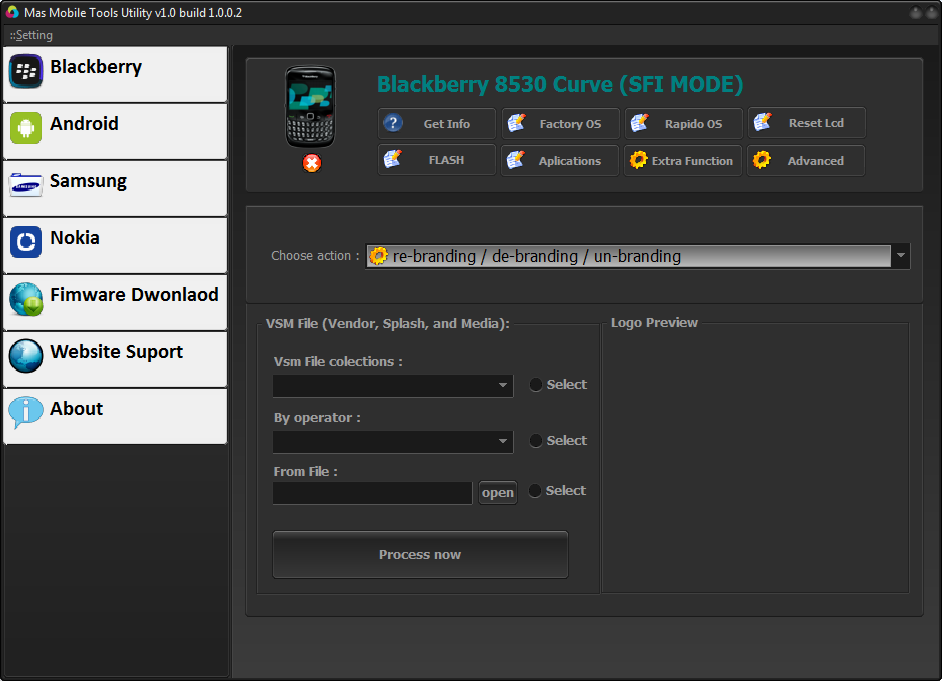Viewport: 942px width, 681px height.
Task: Click the question mark icon on Get Info
Action: click(393, 123)
